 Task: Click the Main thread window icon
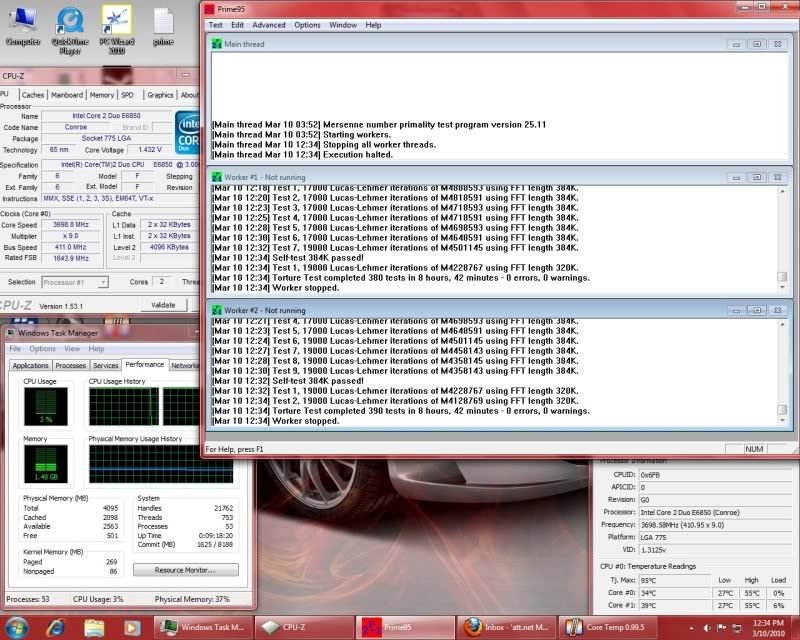tap(217, 44)
